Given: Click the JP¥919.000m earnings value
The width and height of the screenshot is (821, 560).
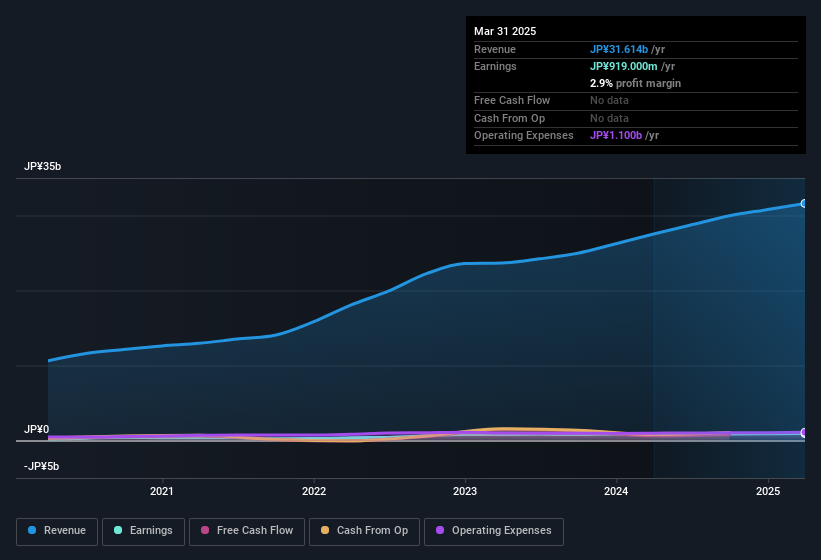Looking at the screenshot, I should coord(624,66).
